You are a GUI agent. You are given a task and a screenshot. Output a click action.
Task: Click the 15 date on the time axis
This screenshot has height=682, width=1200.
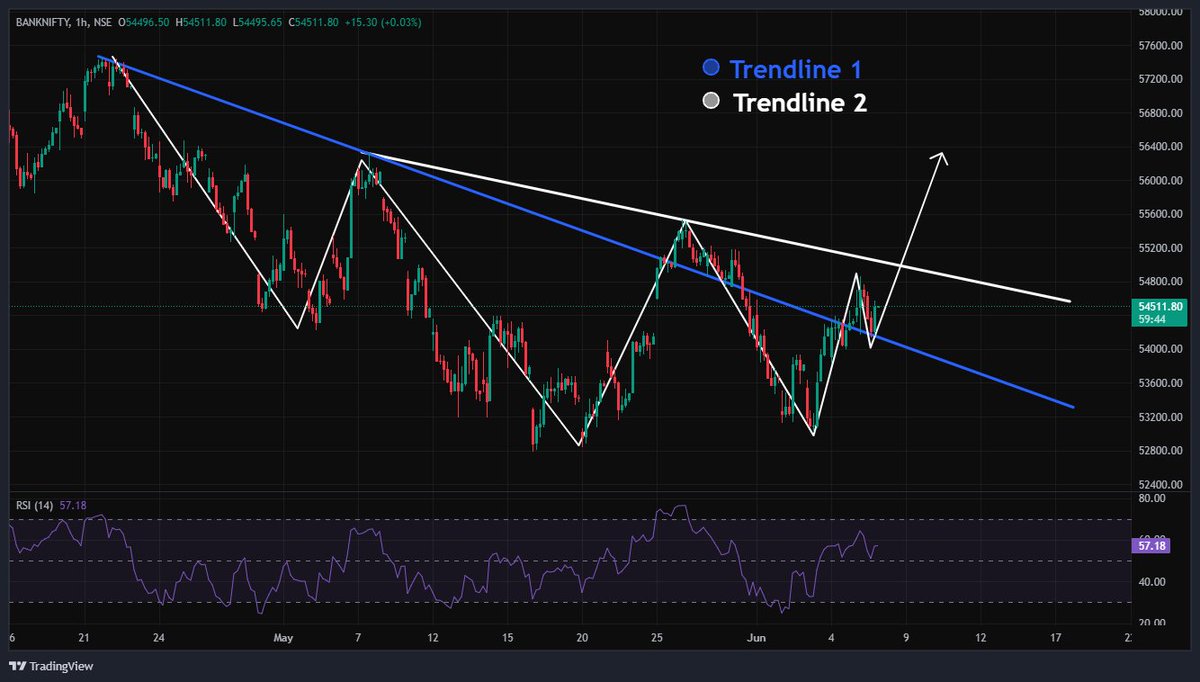point(507,637)
